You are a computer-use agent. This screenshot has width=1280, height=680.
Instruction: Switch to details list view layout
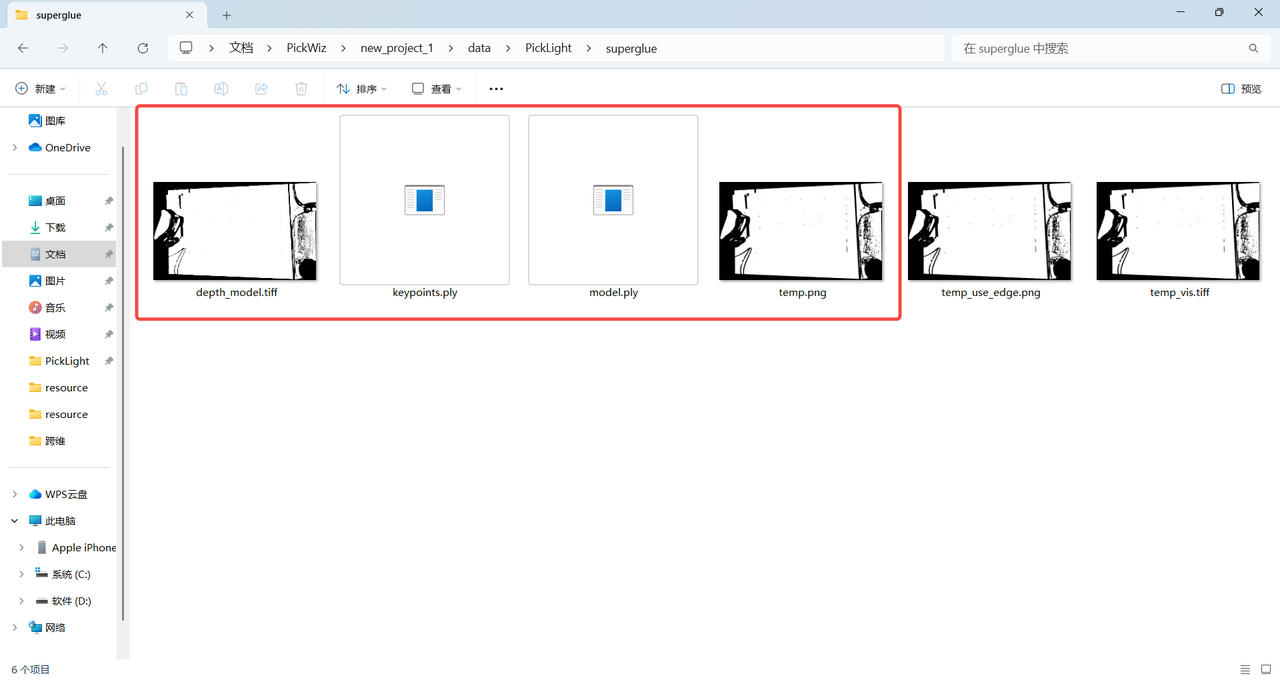pos(1245,669)
